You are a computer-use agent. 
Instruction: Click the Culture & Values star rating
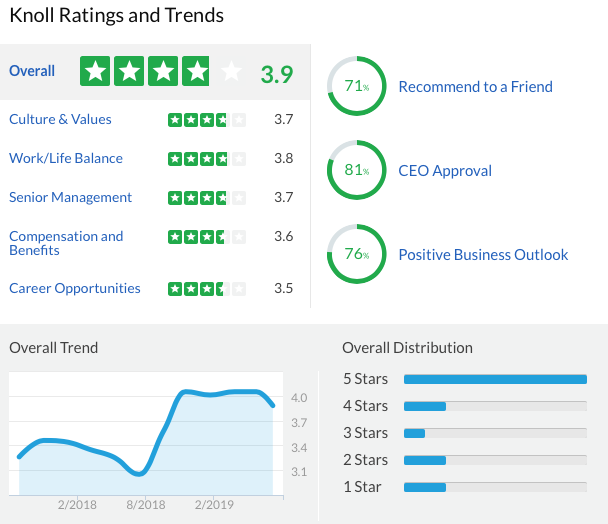pyautogui.click(x=207, y=120)
